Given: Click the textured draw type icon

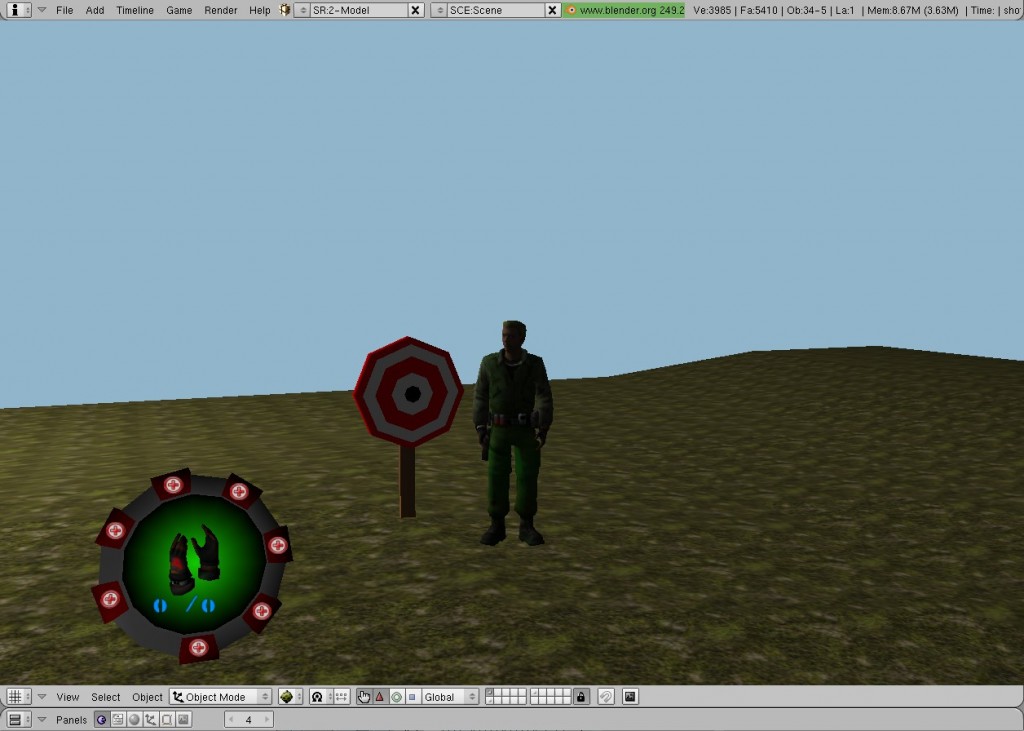Looking at the screenshot, I should 287,697.
